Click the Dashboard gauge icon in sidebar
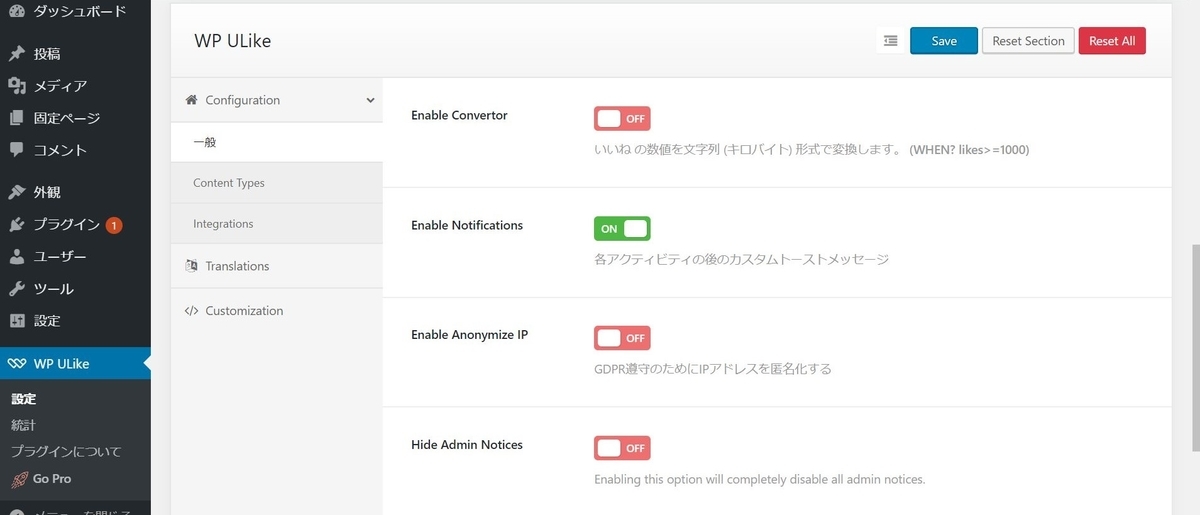Viewport: 1200px width, 515px height. pos(17,12)
